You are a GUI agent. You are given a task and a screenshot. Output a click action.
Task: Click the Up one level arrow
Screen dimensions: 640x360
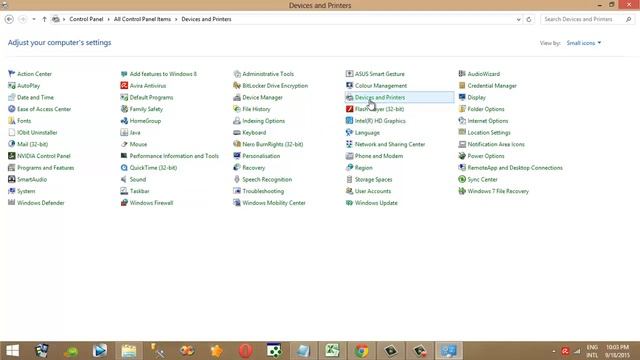tap(44, 19)
